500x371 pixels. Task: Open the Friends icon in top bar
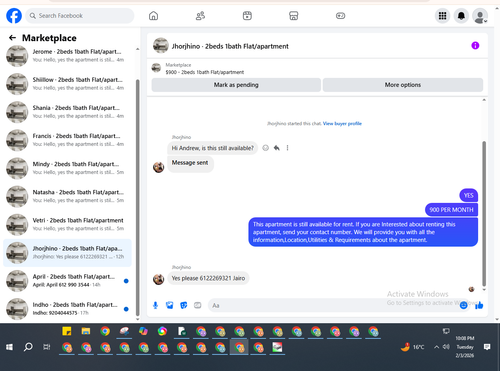click(200, 16)
